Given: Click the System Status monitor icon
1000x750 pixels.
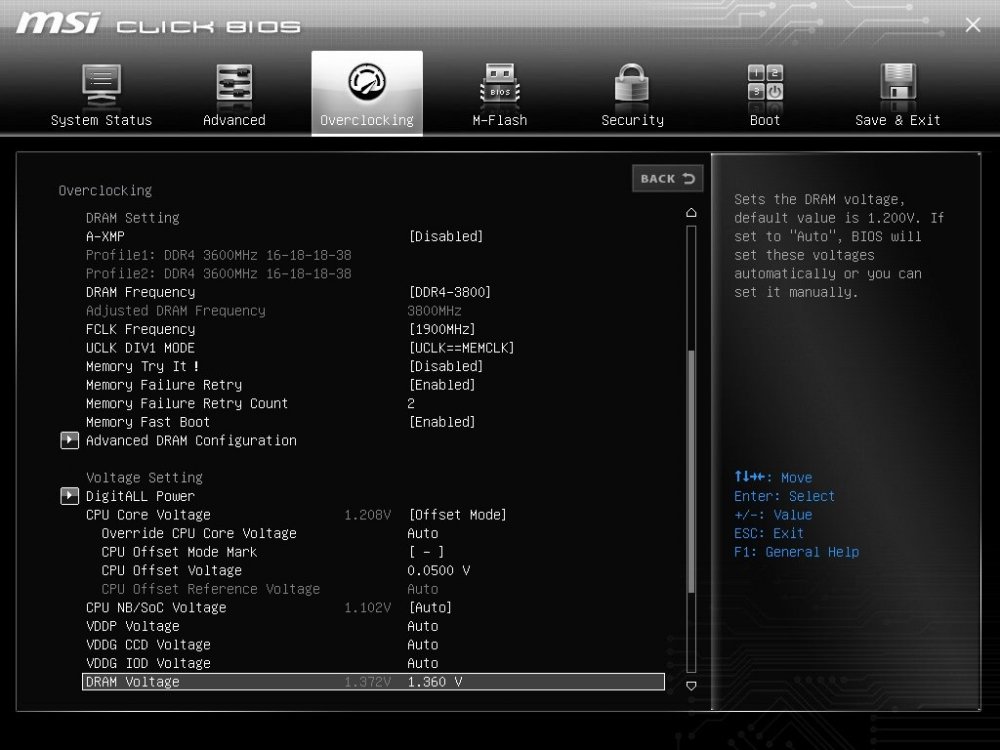Looking at the screenshot, I should point(101,85).
